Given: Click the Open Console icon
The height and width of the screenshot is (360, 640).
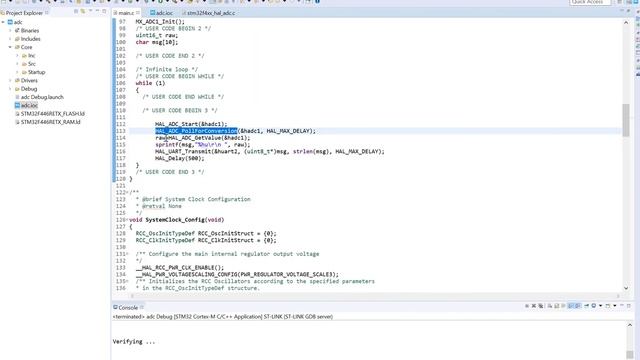Looking at the screenshot, I should tap(608, 306).
